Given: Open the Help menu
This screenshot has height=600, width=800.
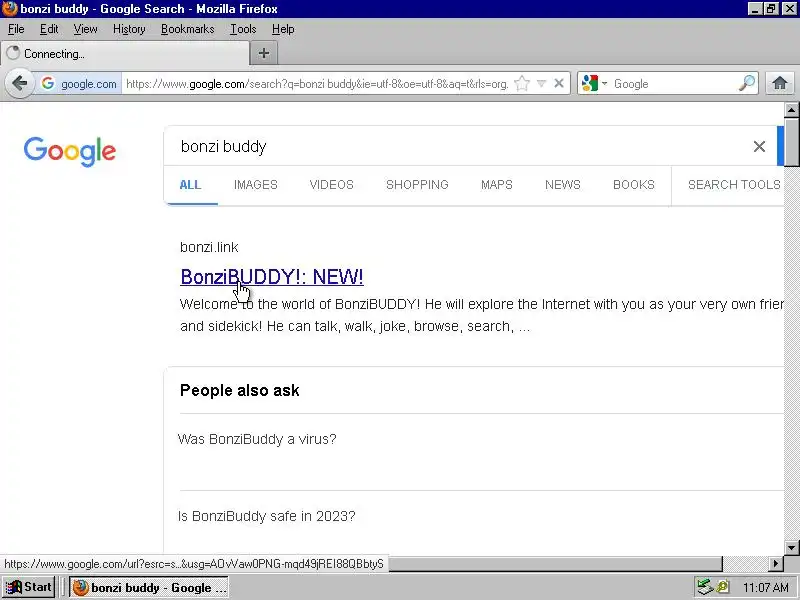Looking at the screenshot, I should click(x=283, y=29).
